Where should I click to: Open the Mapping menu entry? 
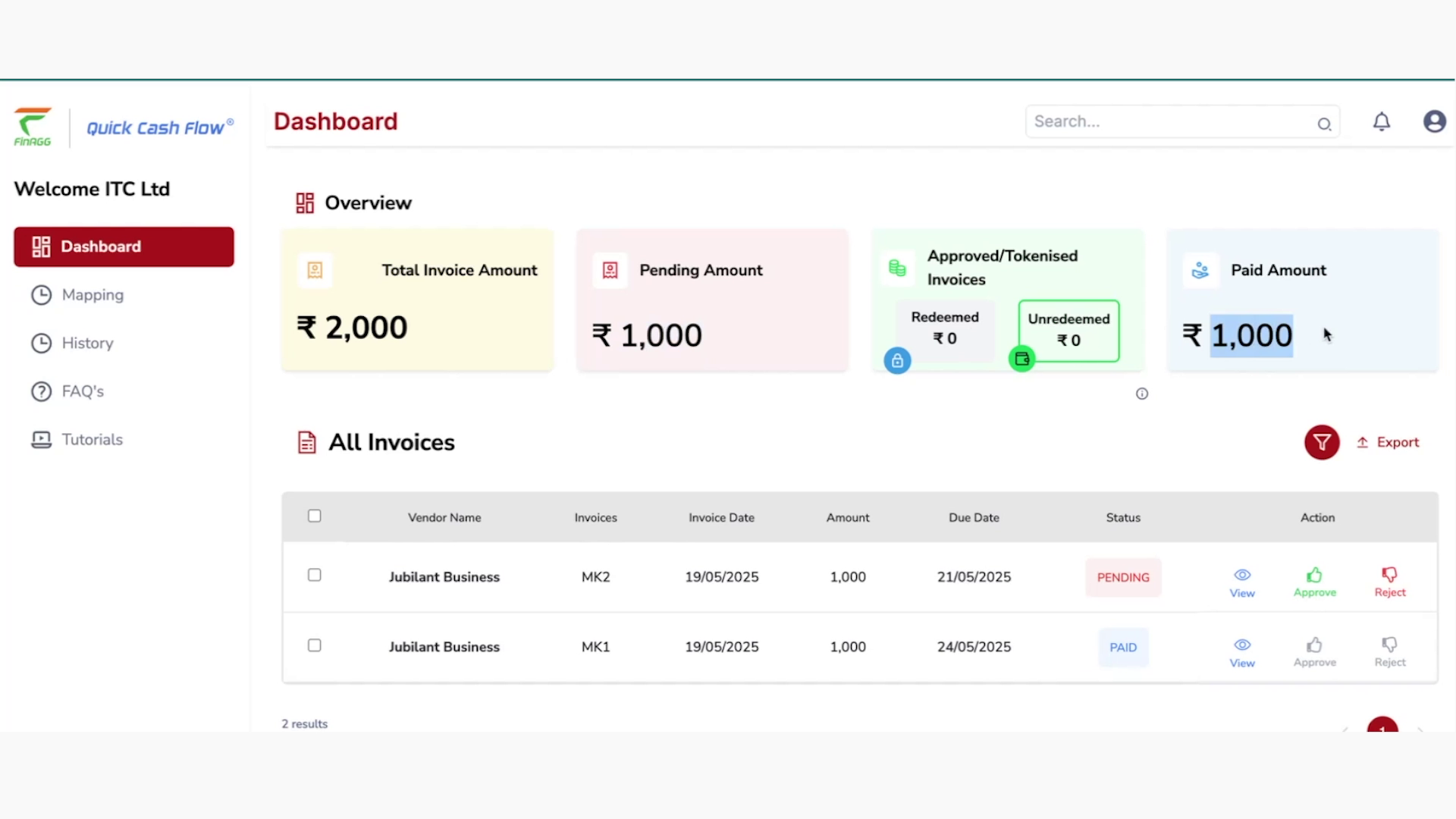(93, 295)
